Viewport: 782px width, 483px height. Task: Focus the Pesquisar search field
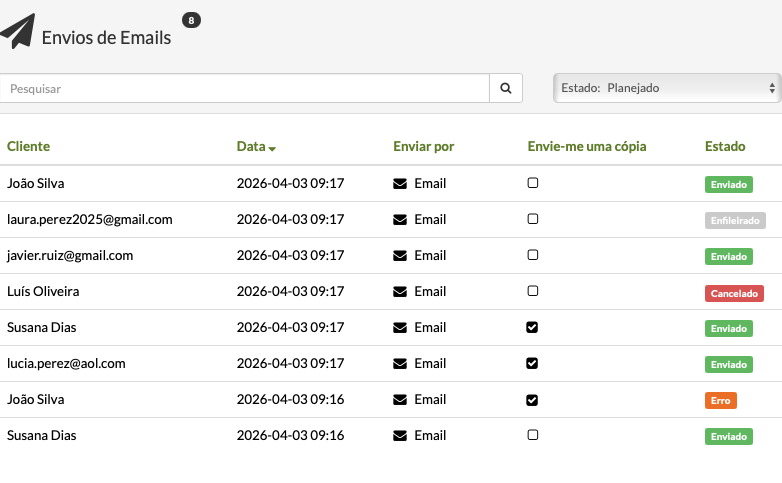click(245, 88)
